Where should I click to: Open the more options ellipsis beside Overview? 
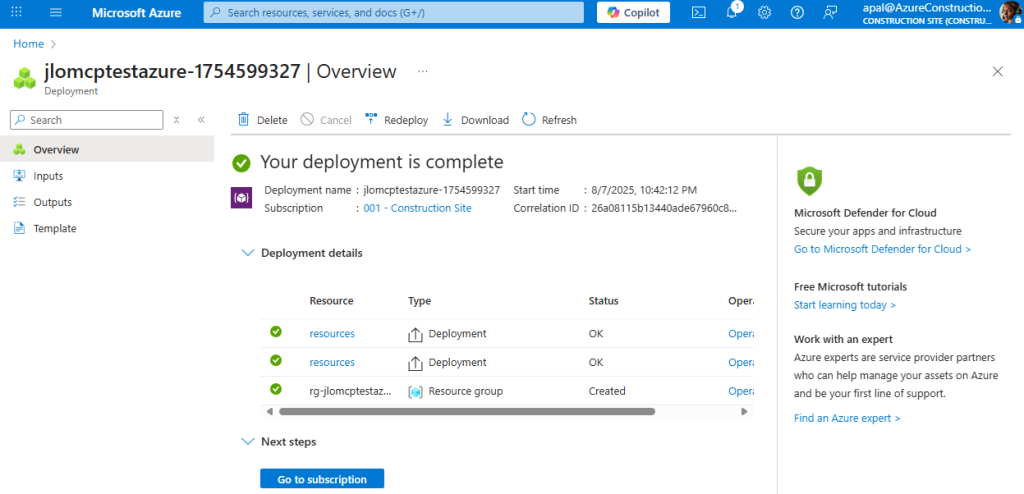coord(423,71)
